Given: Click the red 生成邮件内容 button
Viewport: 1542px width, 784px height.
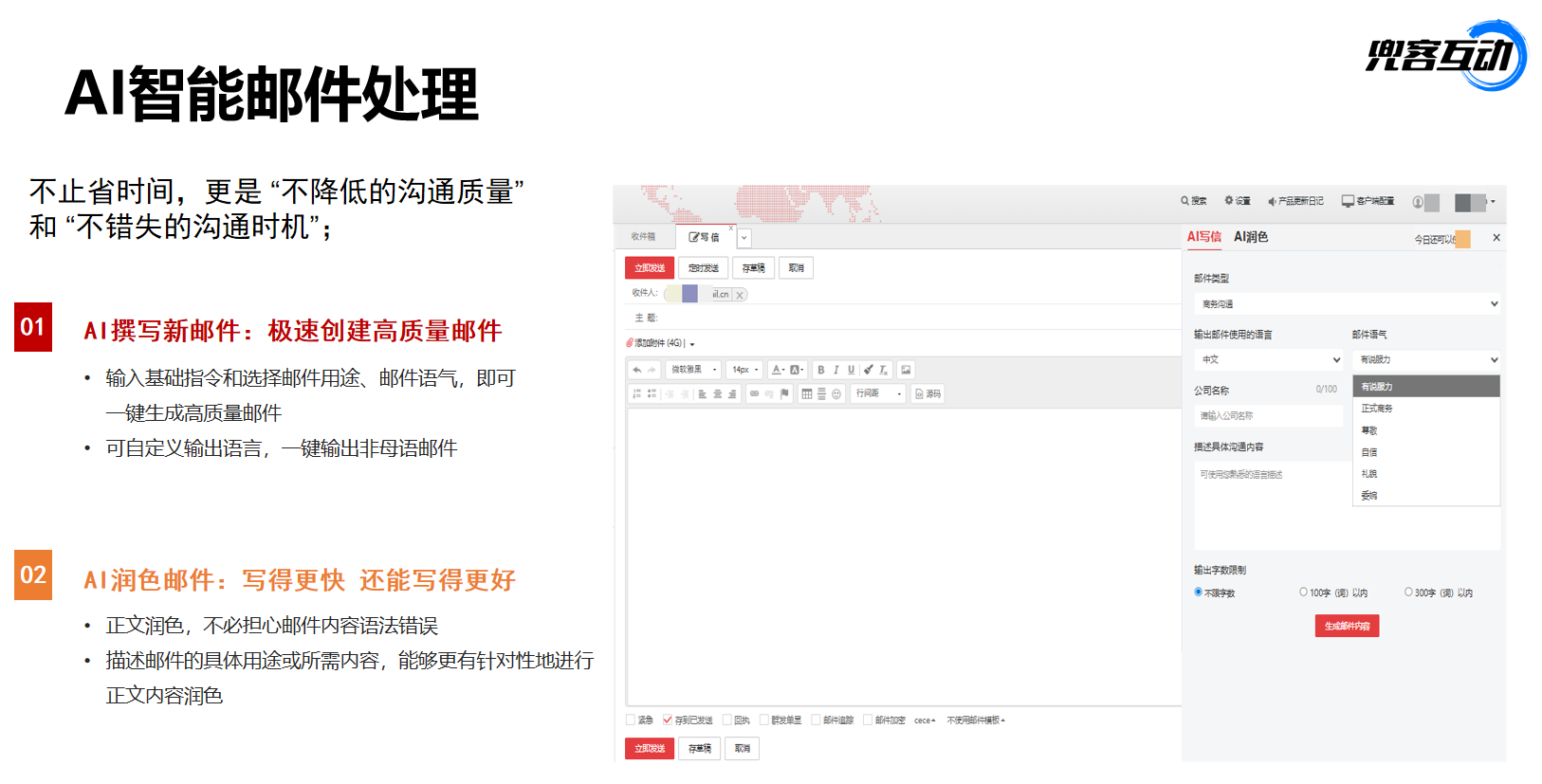Looking at the screenshot, I should pos(1347,626).
